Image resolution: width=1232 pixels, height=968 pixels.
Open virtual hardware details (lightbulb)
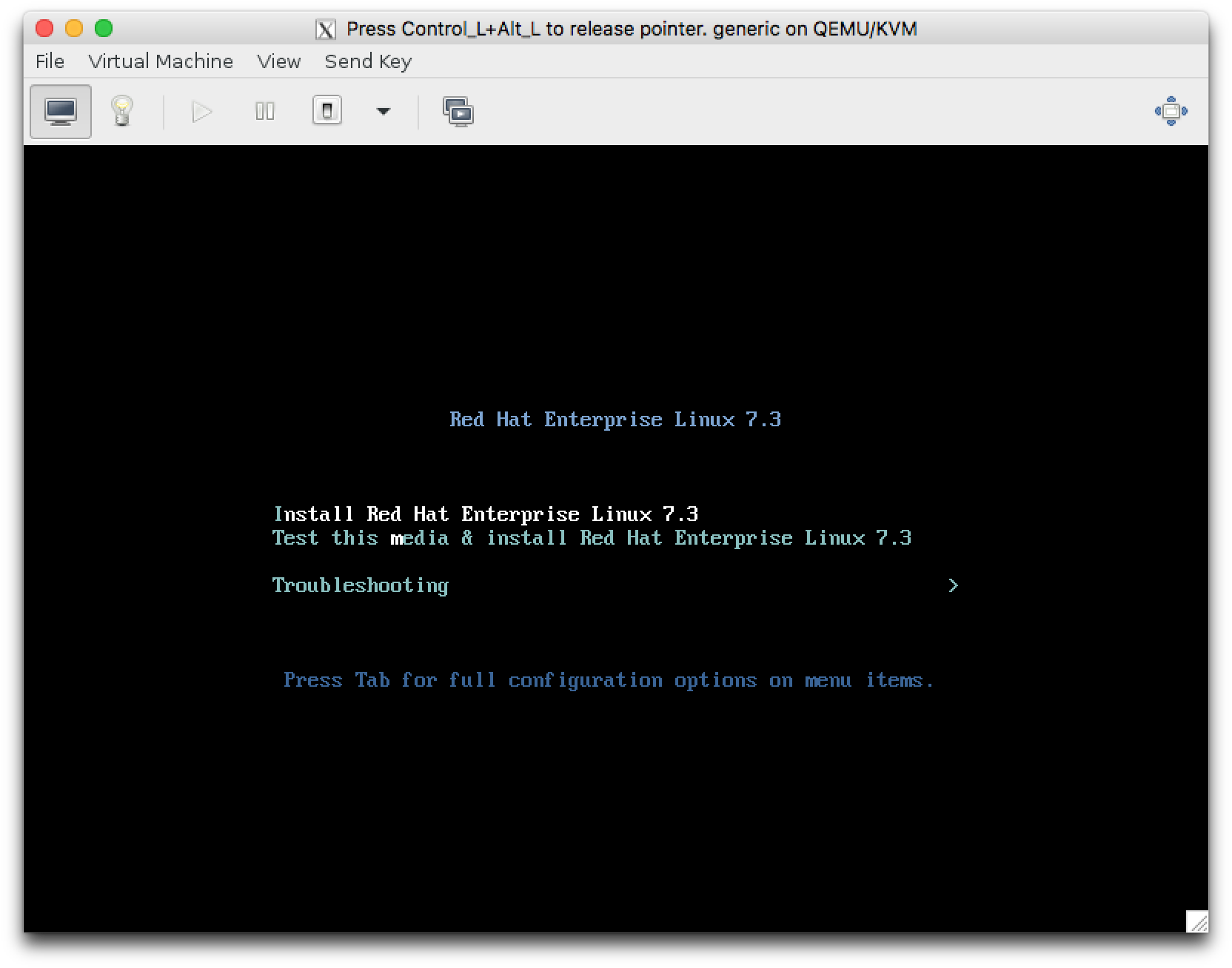[x=122, y=112]
